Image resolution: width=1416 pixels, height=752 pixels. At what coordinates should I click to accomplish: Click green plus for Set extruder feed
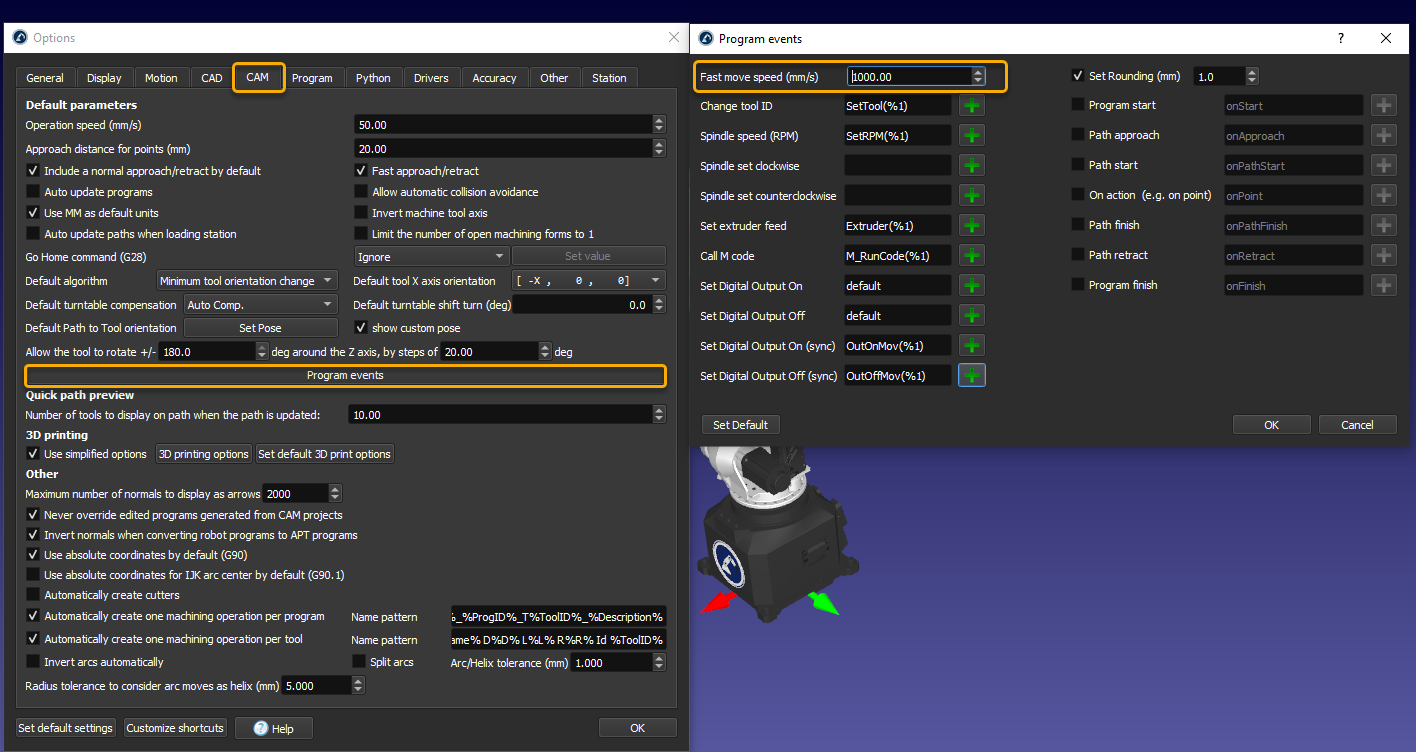click(x=972, y=225)
